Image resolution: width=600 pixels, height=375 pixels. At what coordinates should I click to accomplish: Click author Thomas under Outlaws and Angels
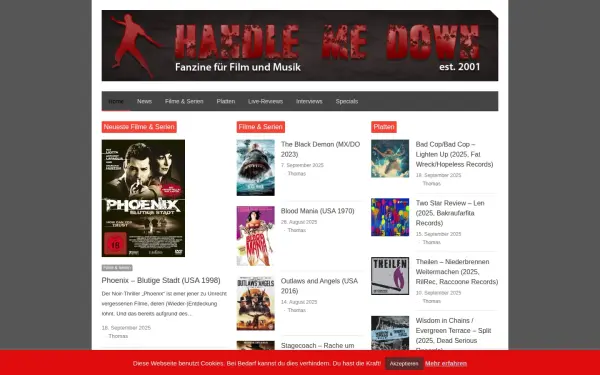pos(297,310)
